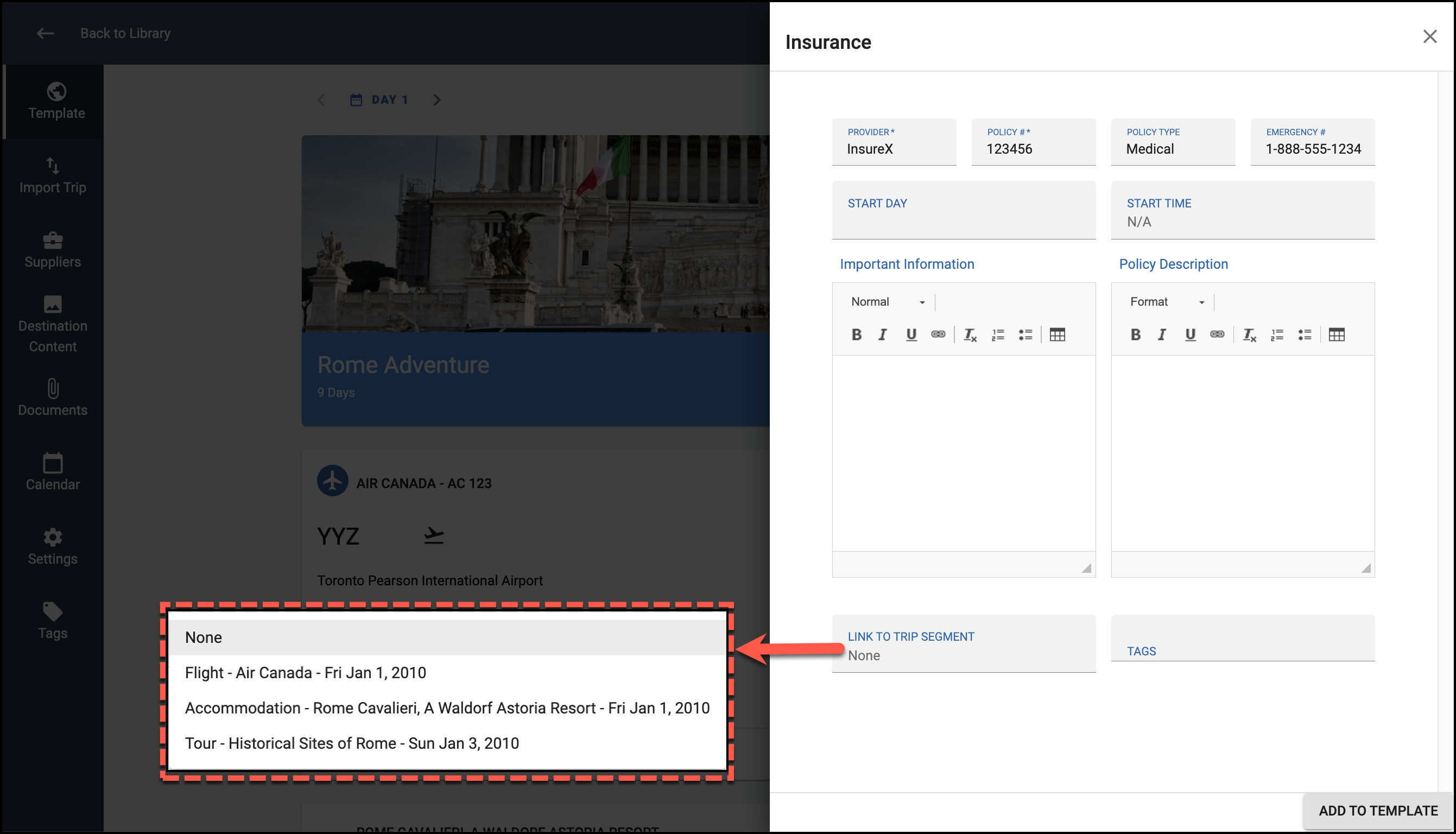Open Settings in the sidebar
This screenshot has height=834, width=1456.
pyautogui.click(x=53, y=548)
